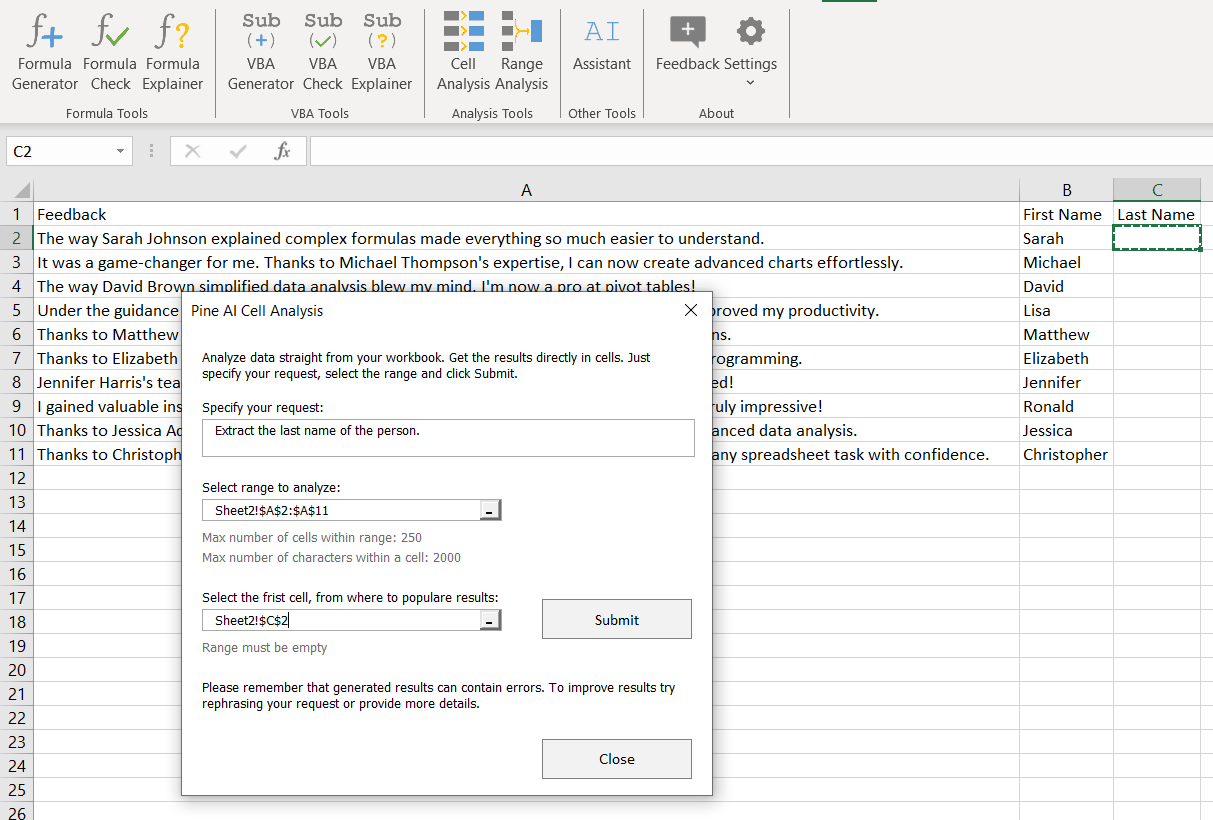Open the Formula Generator tool
The image size is (1213, 820).
point(44,50)
